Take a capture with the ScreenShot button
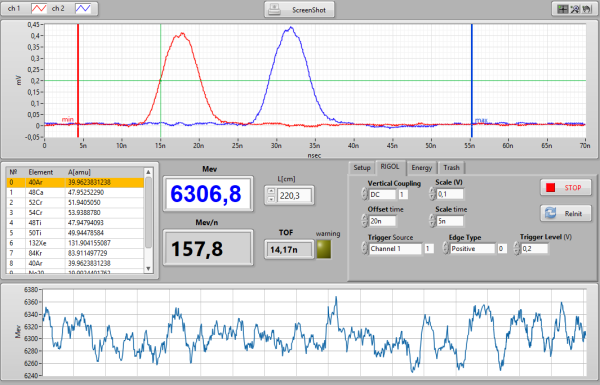Image resolution: width=600 pixels, height=385 pixels. pos(299,10)
